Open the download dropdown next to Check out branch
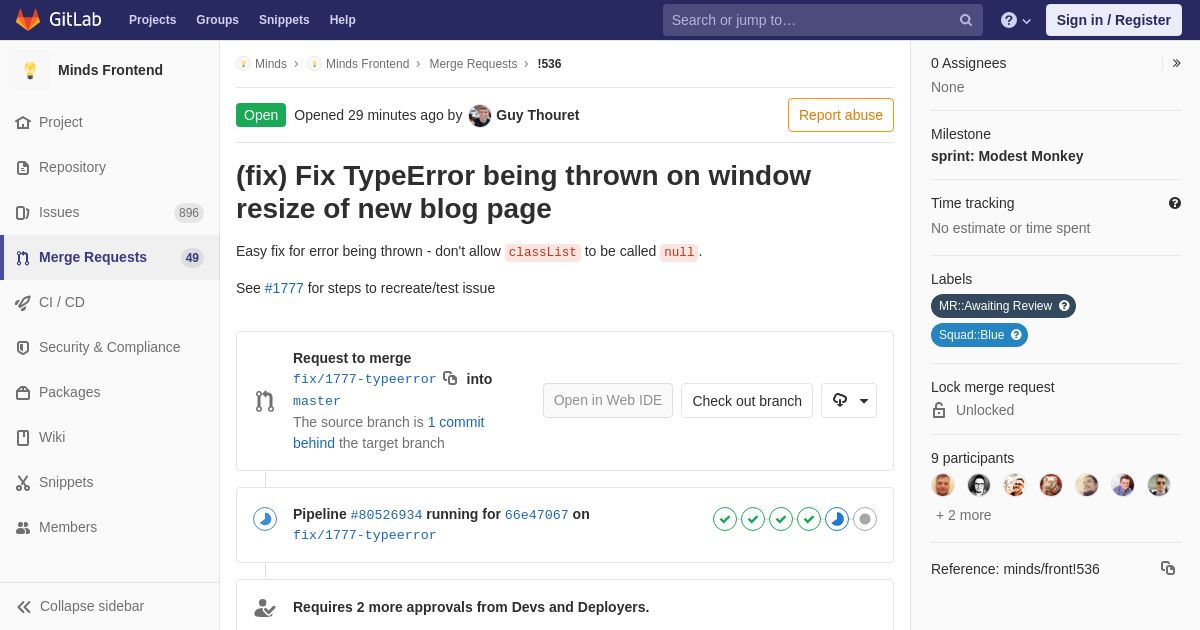This screenshot has width=1200, height=630. point(849,400)
